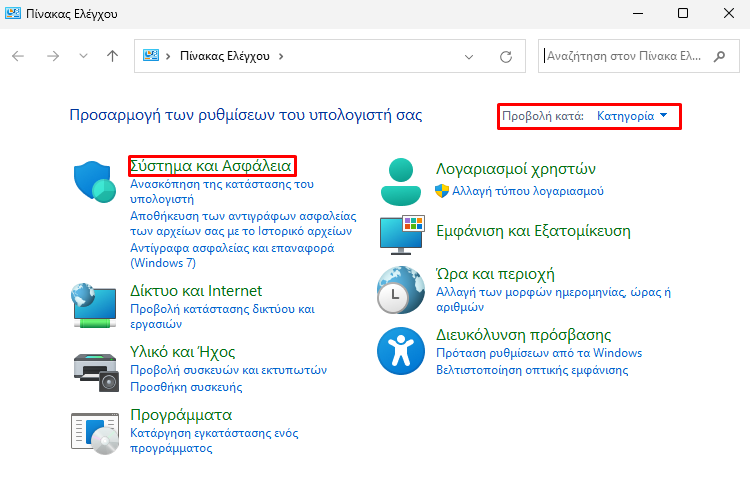This screenshot has height=488, width=750.
Task: Click the Clock and Region globe icon
Action: click(x=401, y=290)
